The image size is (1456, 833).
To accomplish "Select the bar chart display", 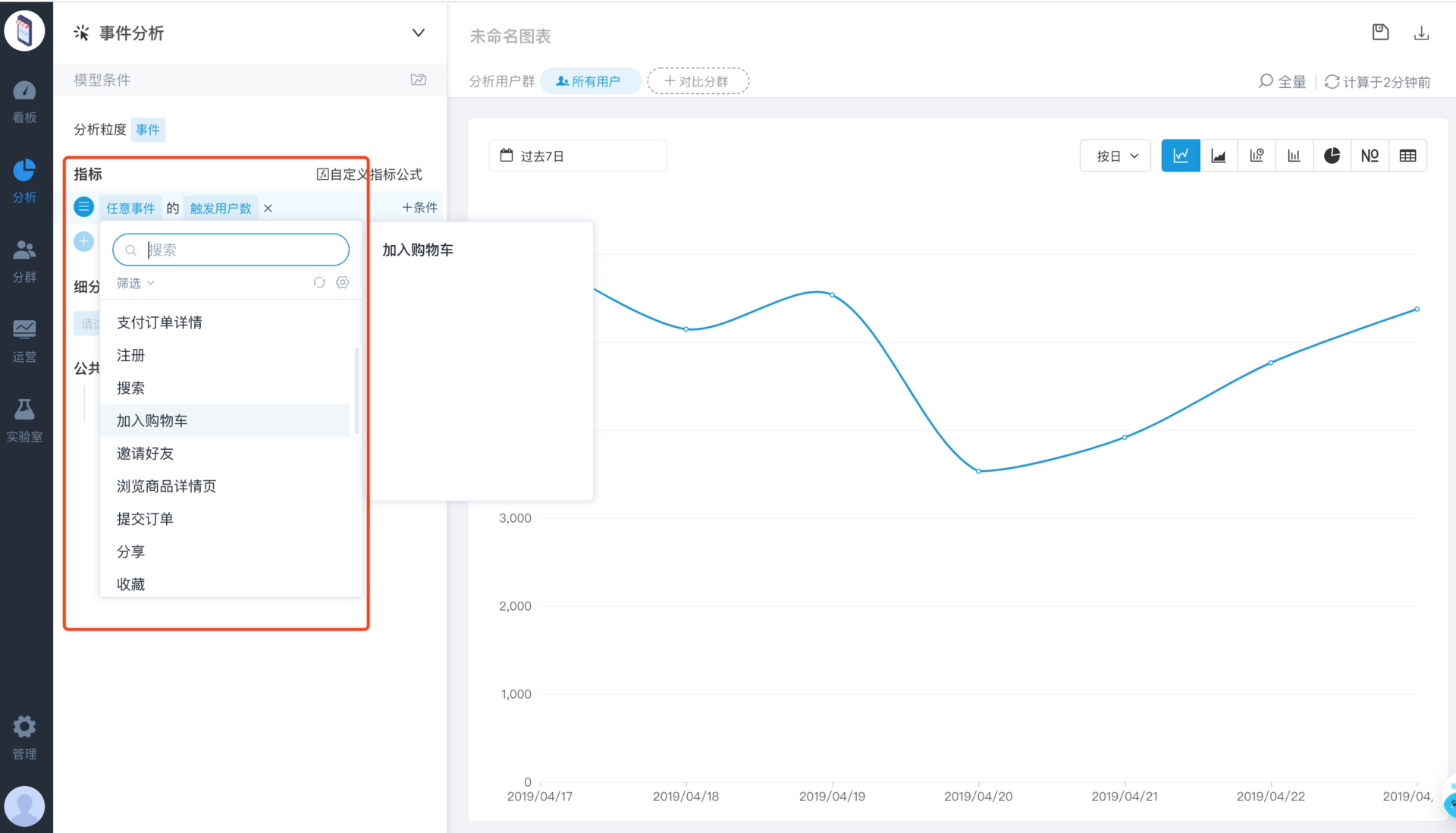I will [x=1294, y=155].
